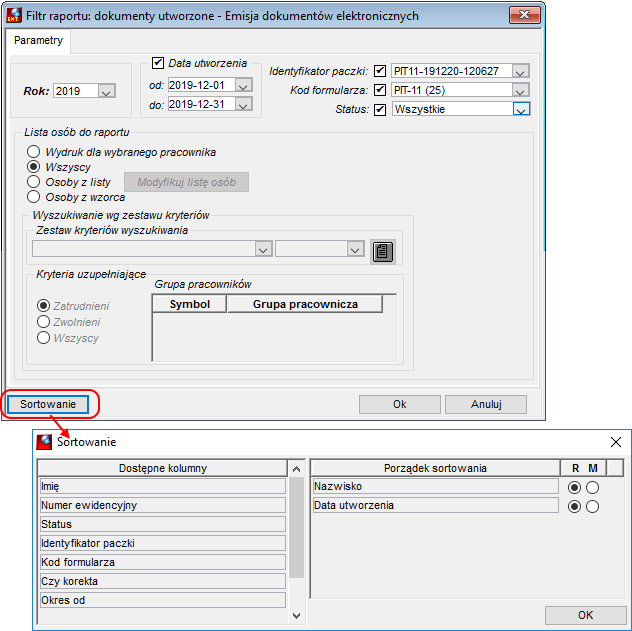
Task: Click the Sortowanie button
Action: tap(48, 404)
